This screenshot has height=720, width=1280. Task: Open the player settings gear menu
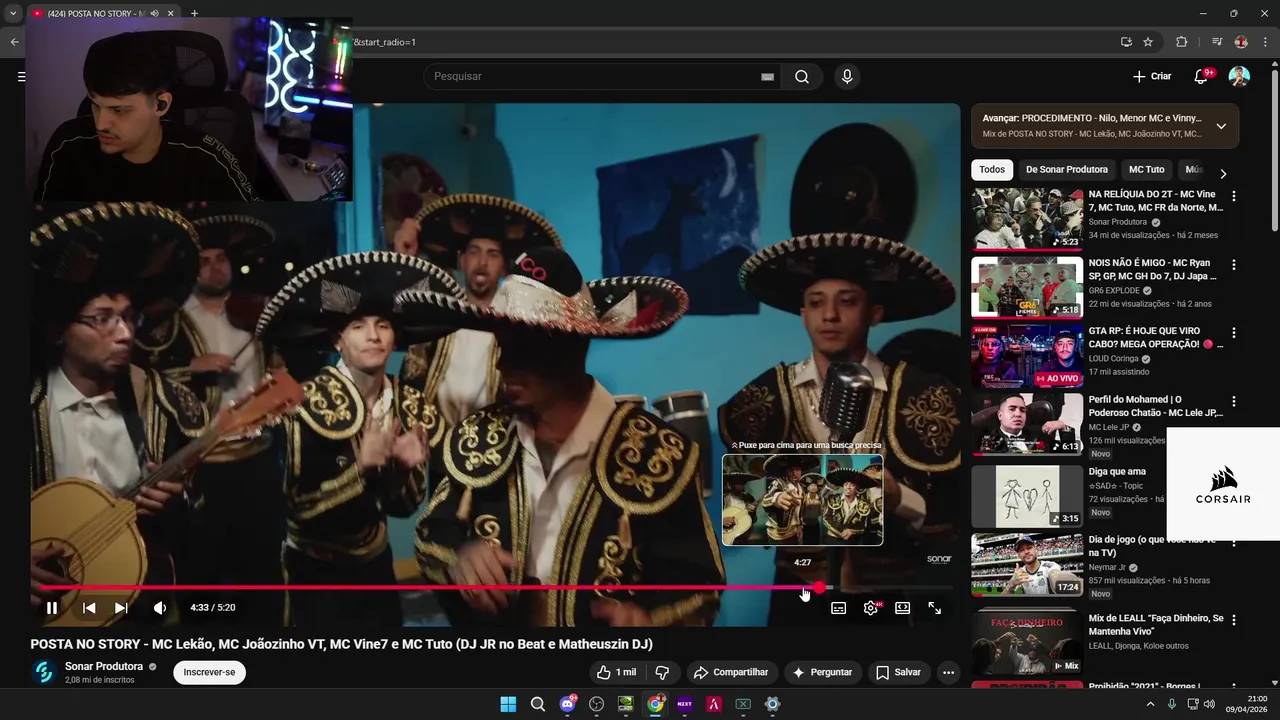pyautogui.click(x=871, y=608)
